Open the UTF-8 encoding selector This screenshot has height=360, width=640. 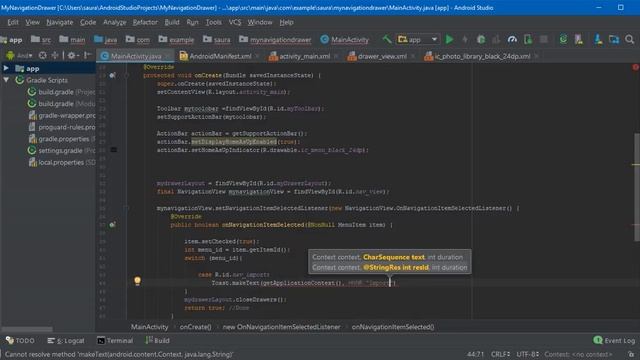[x=527, y=354]
